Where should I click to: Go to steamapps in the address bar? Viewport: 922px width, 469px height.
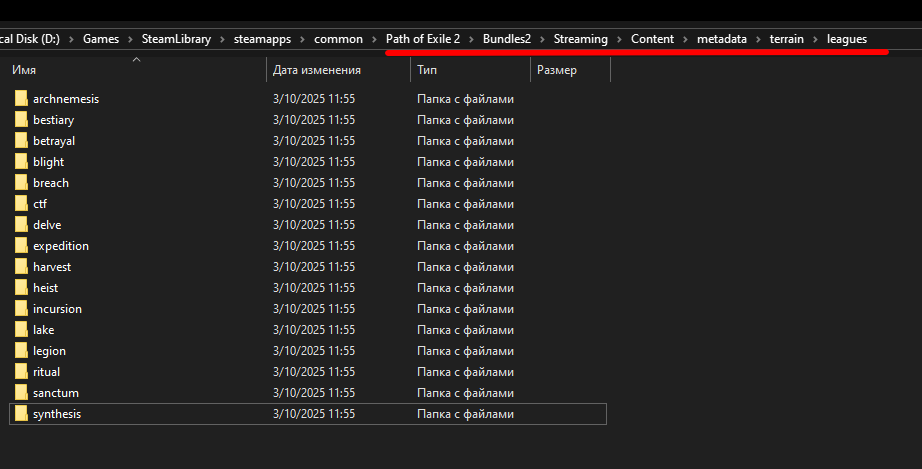262,39
